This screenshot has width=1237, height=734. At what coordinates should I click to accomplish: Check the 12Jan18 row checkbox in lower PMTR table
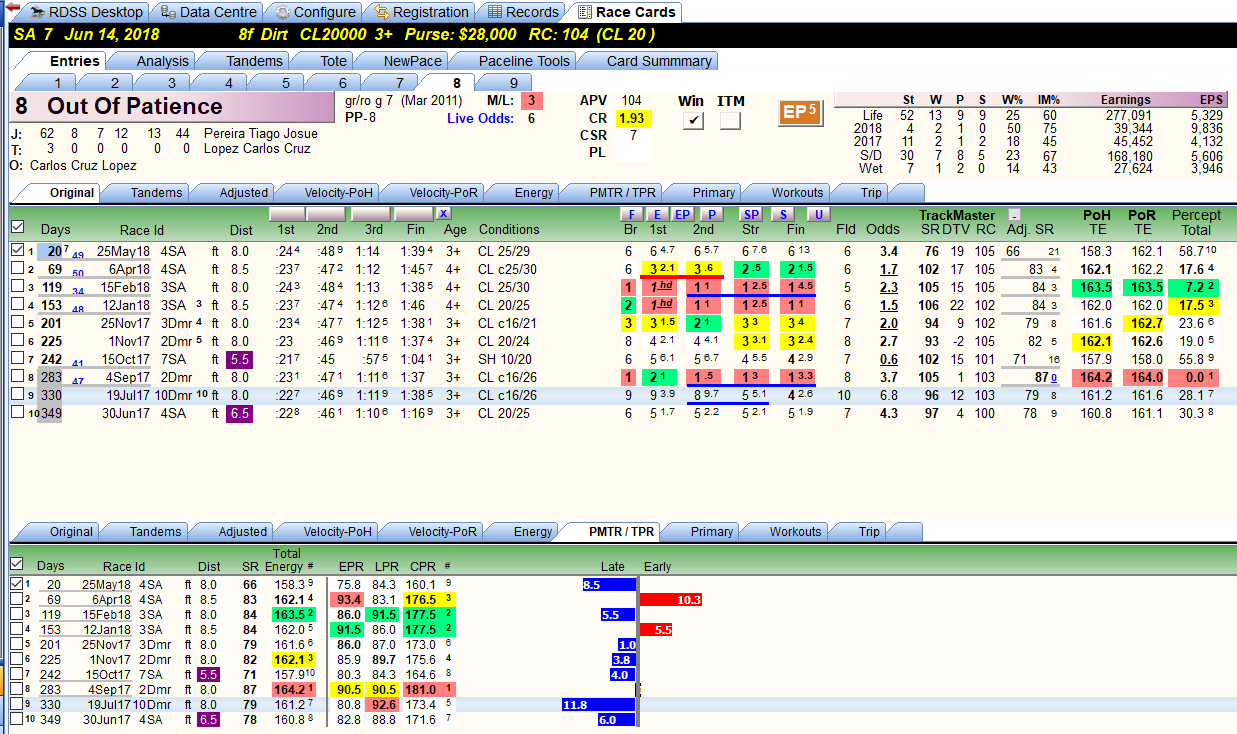(x=16, y=631)
